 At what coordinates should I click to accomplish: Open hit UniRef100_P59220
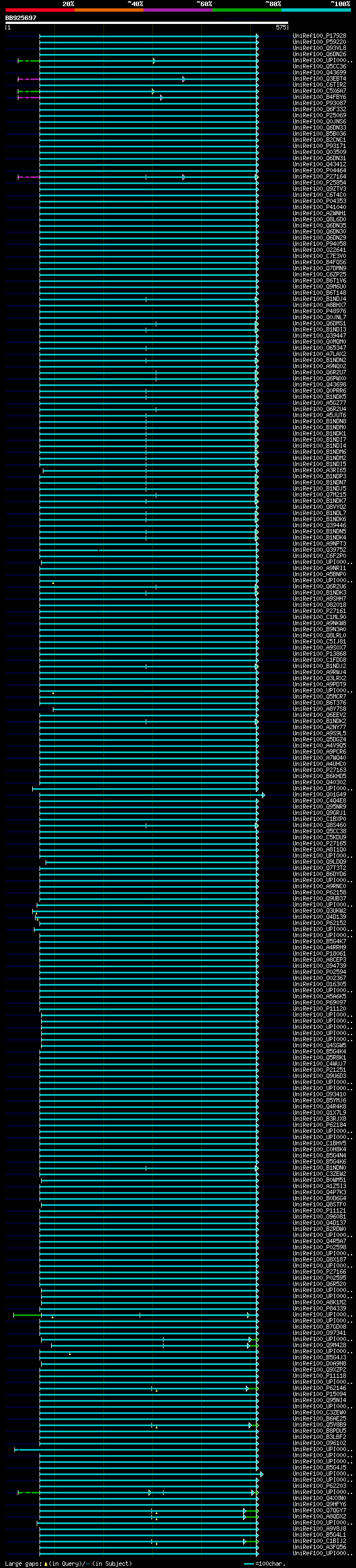[x=319, y=42]
